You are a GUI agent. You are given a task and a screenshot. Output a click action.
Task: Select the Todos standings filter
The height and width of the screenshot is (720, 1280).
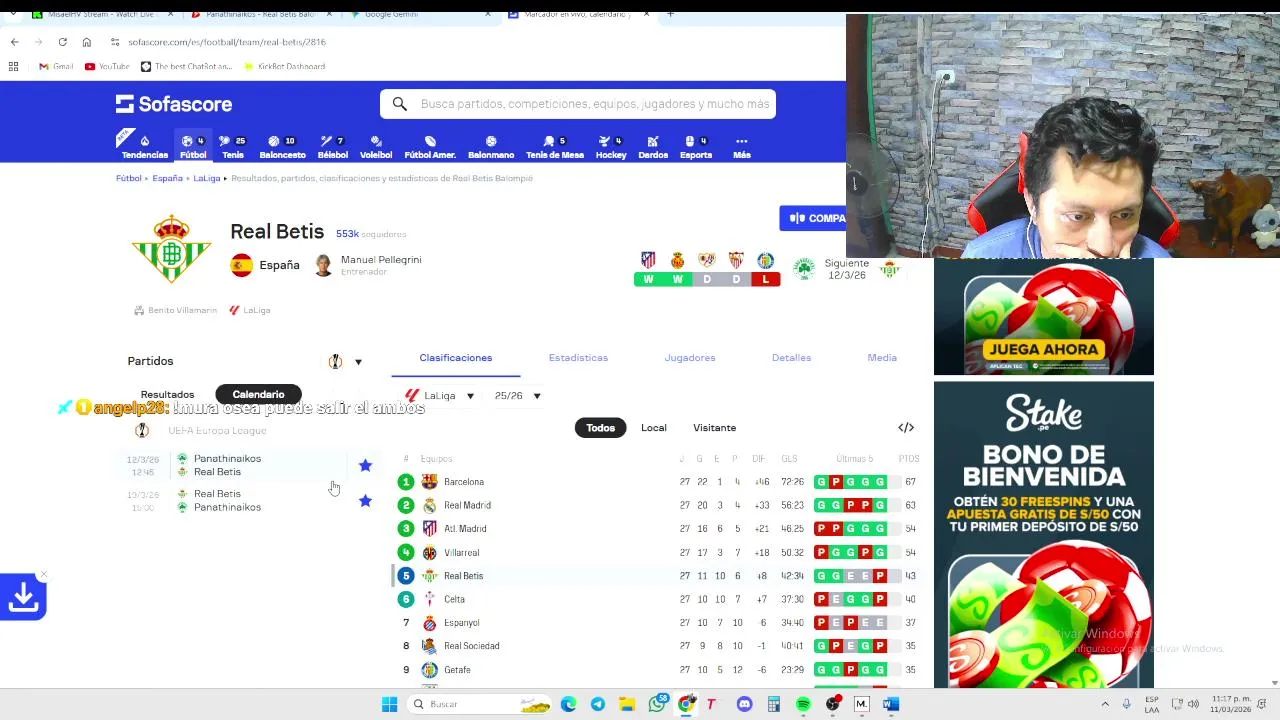(x=600, y=427)
